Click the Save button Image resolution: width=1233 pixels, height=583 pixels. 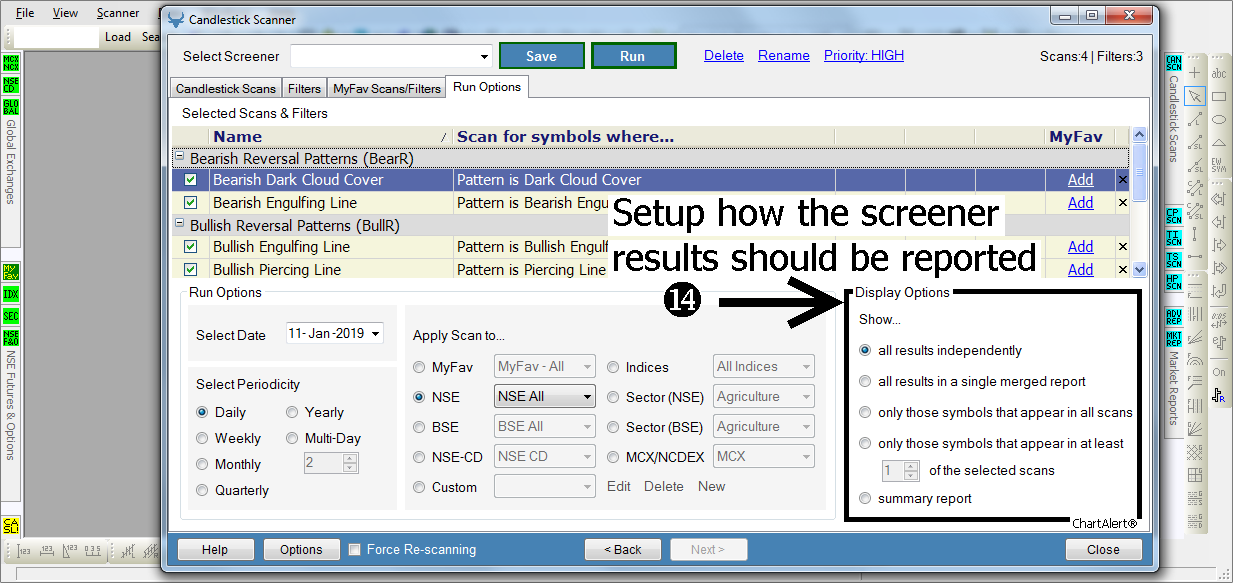(542, 56)
